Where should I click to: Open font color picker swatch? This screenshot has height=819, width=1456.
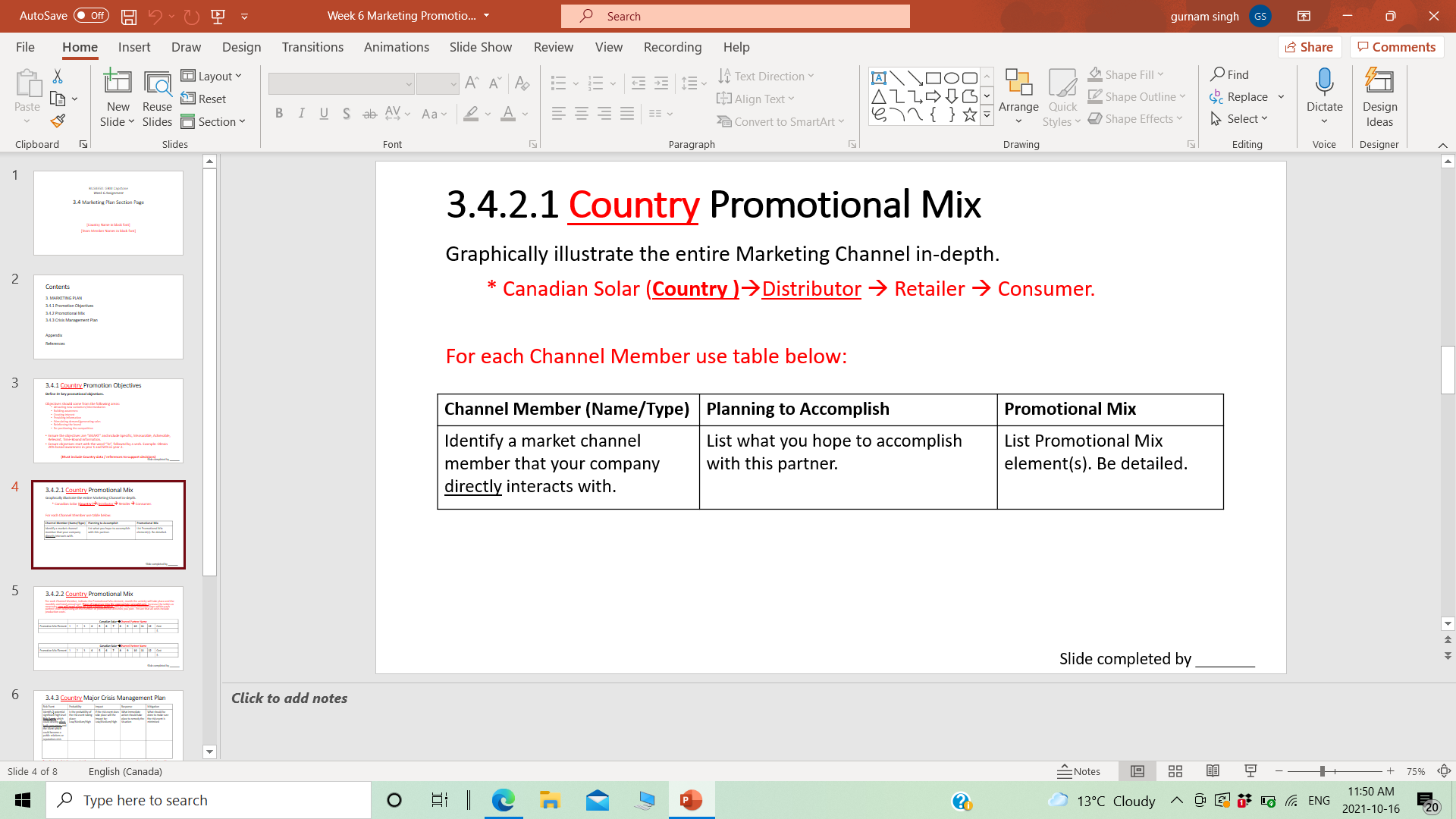pos(508,114)
